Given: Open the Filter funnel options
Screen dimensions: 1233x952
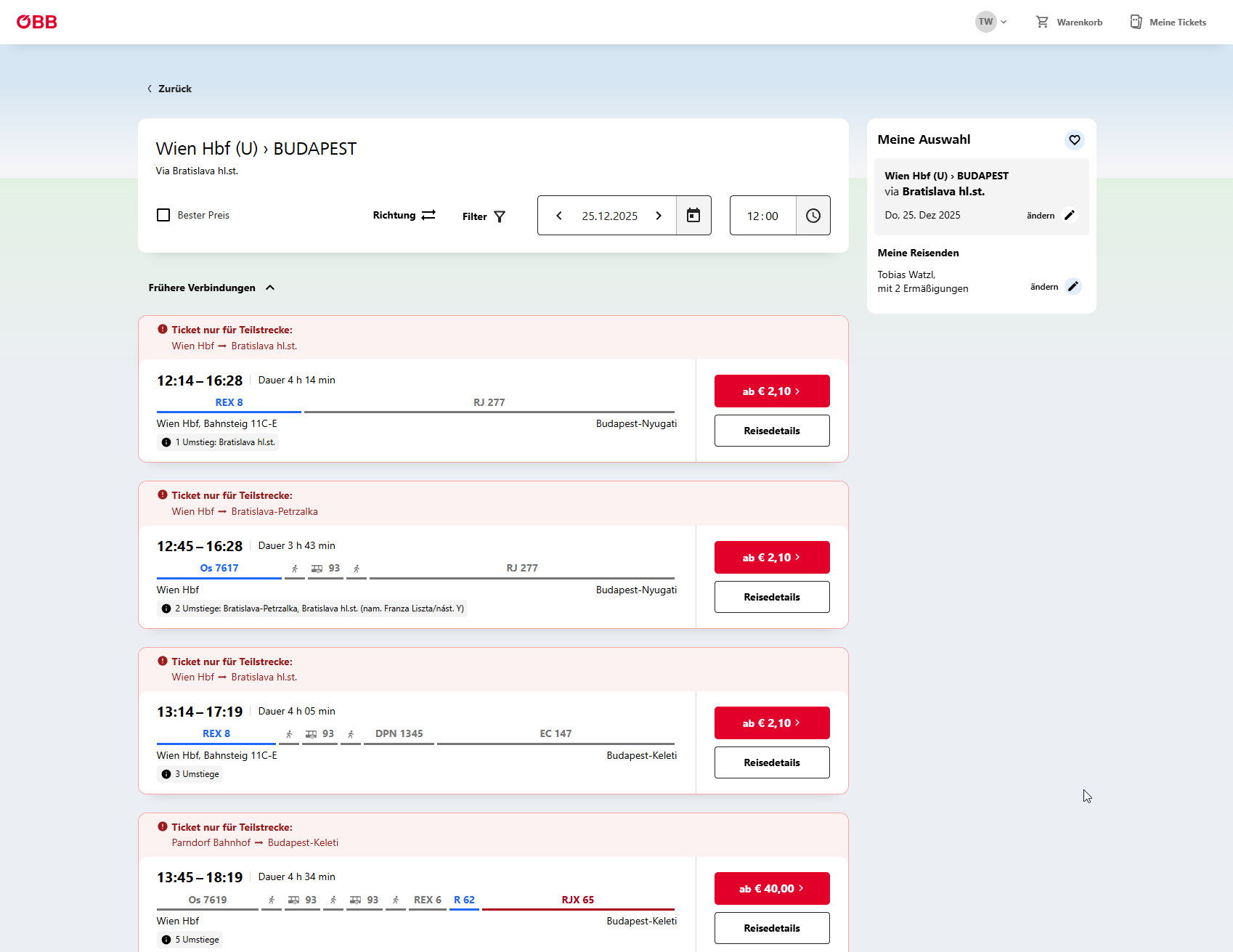Looking at the screenshot, I should point(484,216).
